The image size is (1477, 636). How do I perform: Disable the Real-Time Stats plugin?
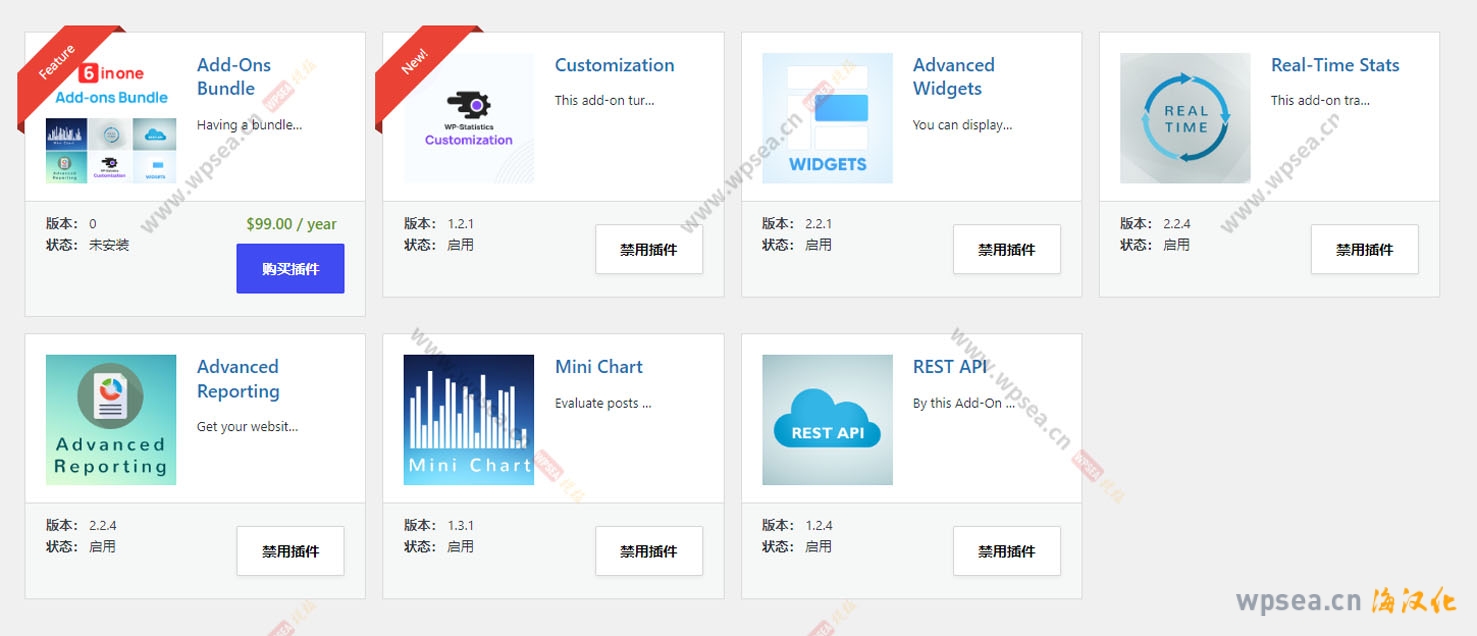(1365, 249)
